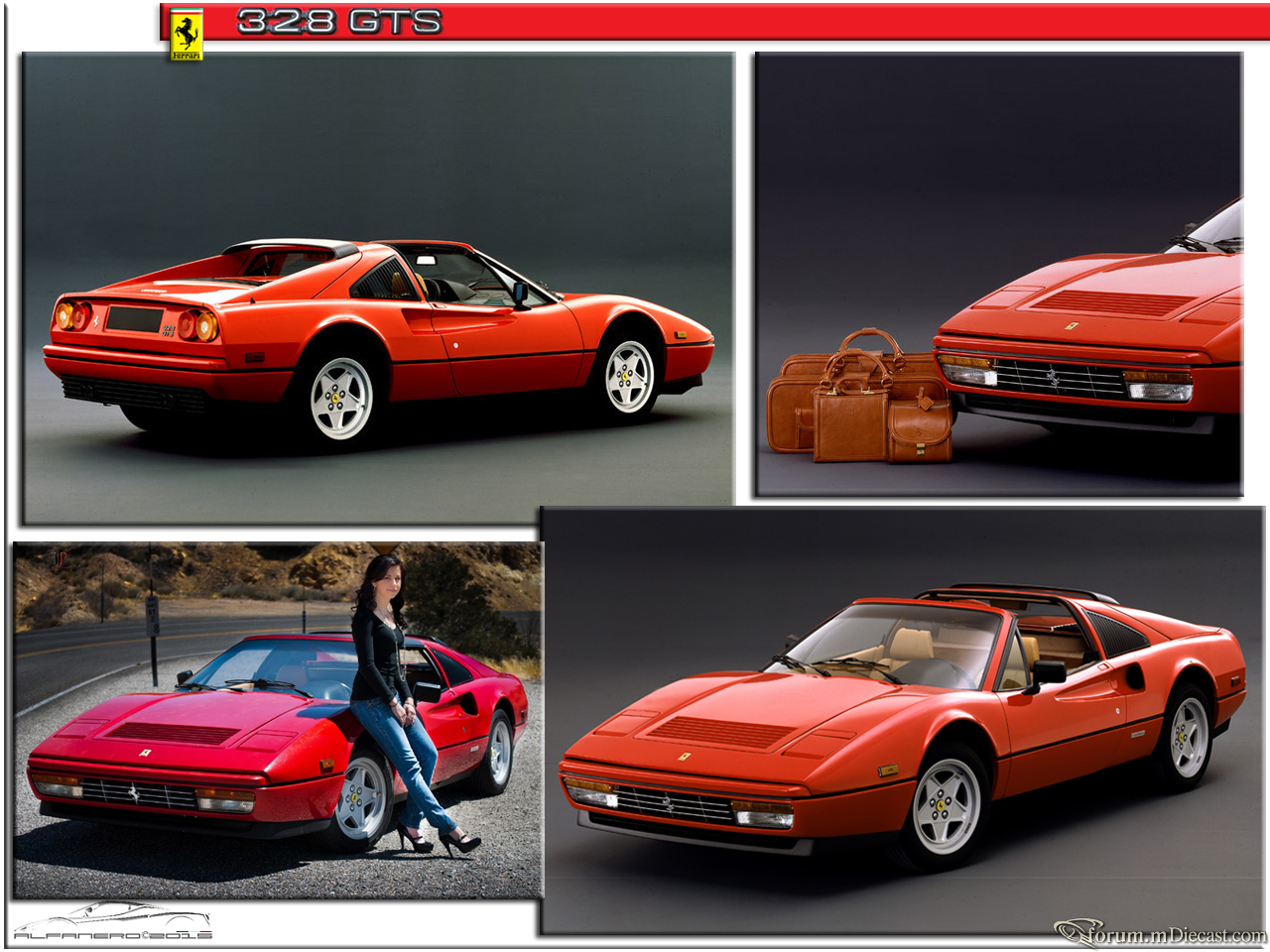Open the rear three-quarter view photo of the 328 GTS

pyautogui.click(x=378, y=288)
